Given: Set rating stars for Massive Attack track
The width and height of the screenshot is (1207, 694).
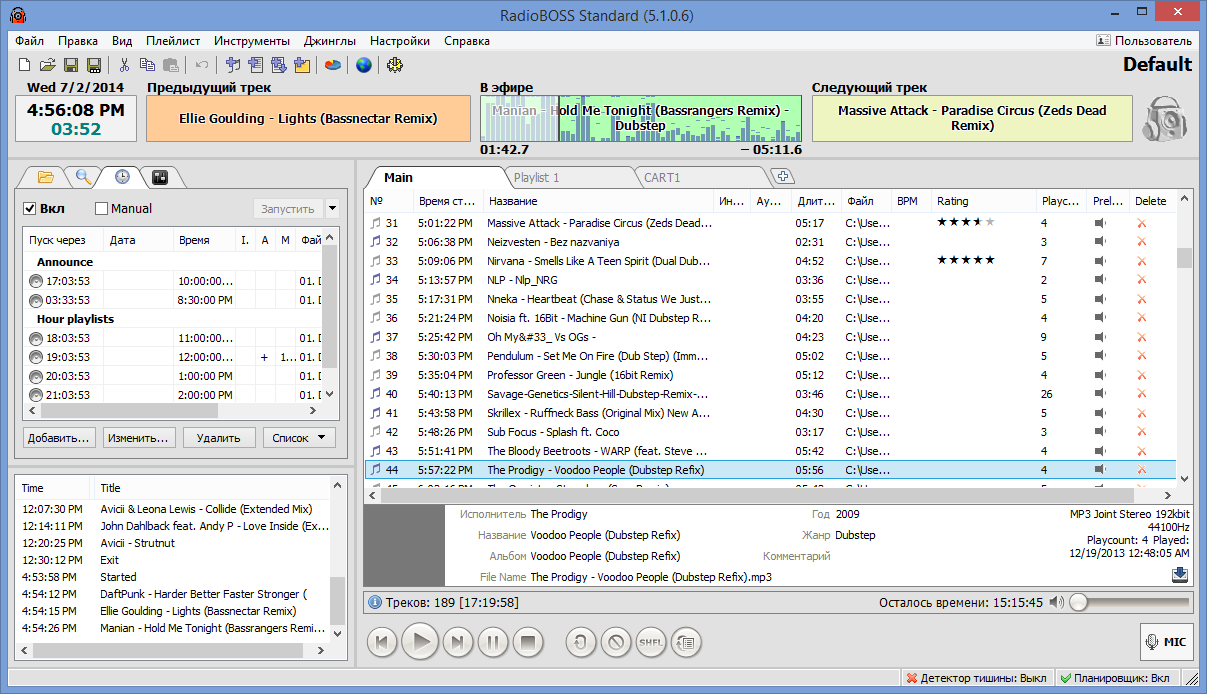Looking at the screenshot, I should pyautogui.click(x=966, y=222).
